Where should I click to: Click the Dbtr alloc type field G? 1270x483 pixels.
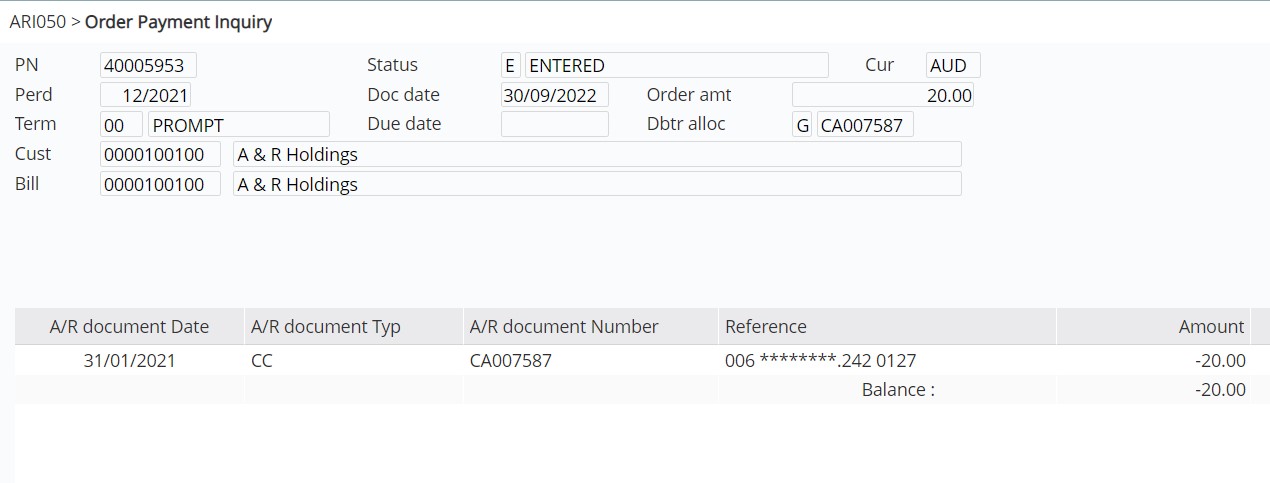point(802,125)
